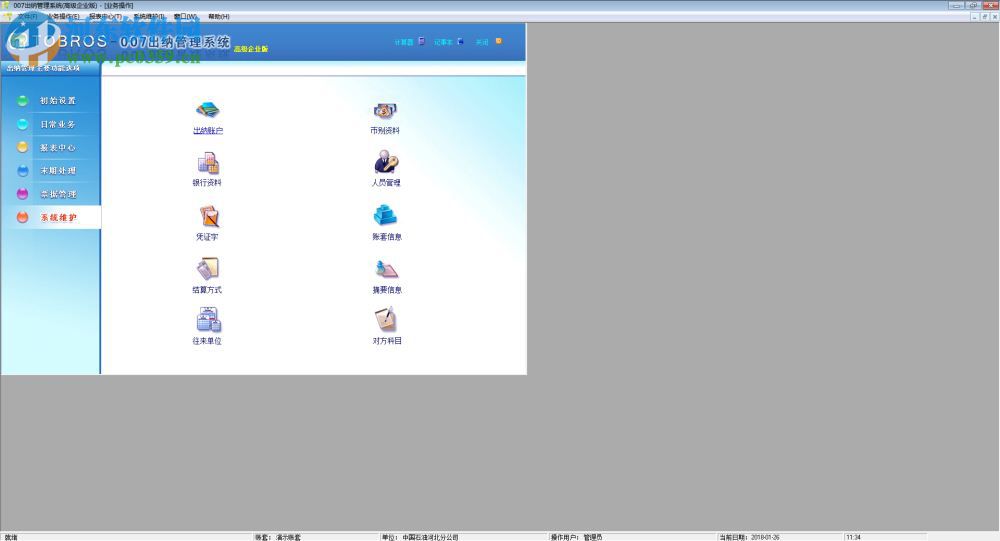The width and height of the screenshot is (1000, 541).
Task: Launch the 记事本 notepad from header
Action: (x=449, y=41)
